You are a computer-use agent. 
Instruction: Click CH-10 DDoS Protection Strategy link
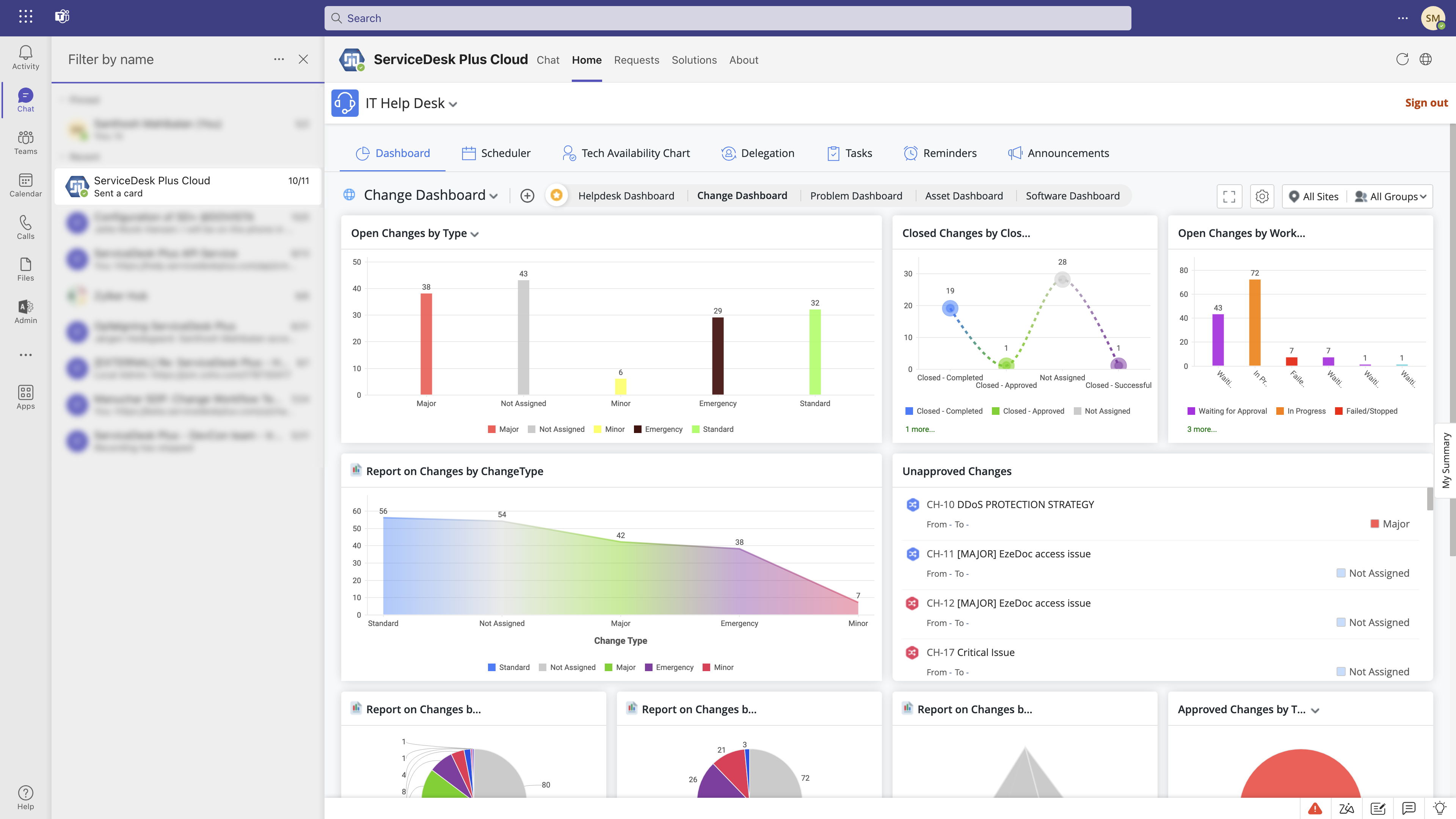coord(1010,504)
